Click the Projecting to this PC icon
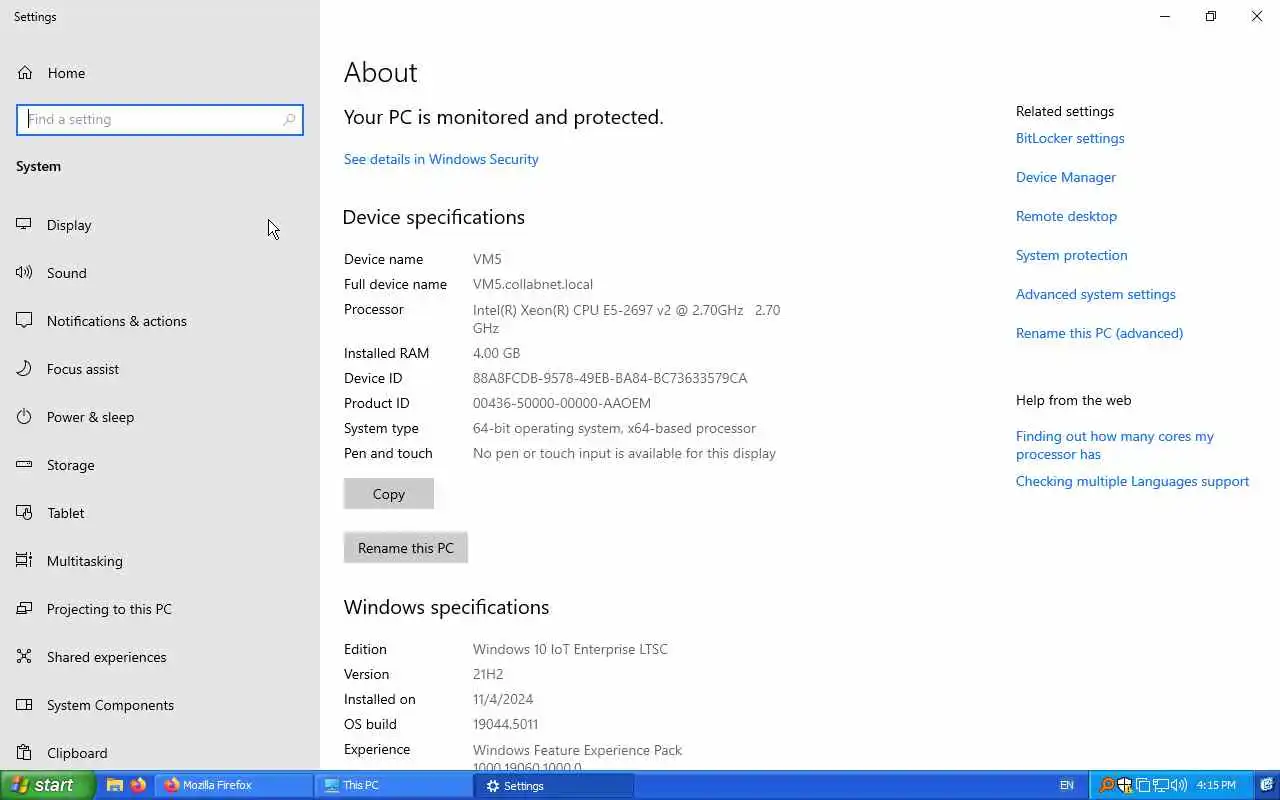 click(x=24, y=609)
